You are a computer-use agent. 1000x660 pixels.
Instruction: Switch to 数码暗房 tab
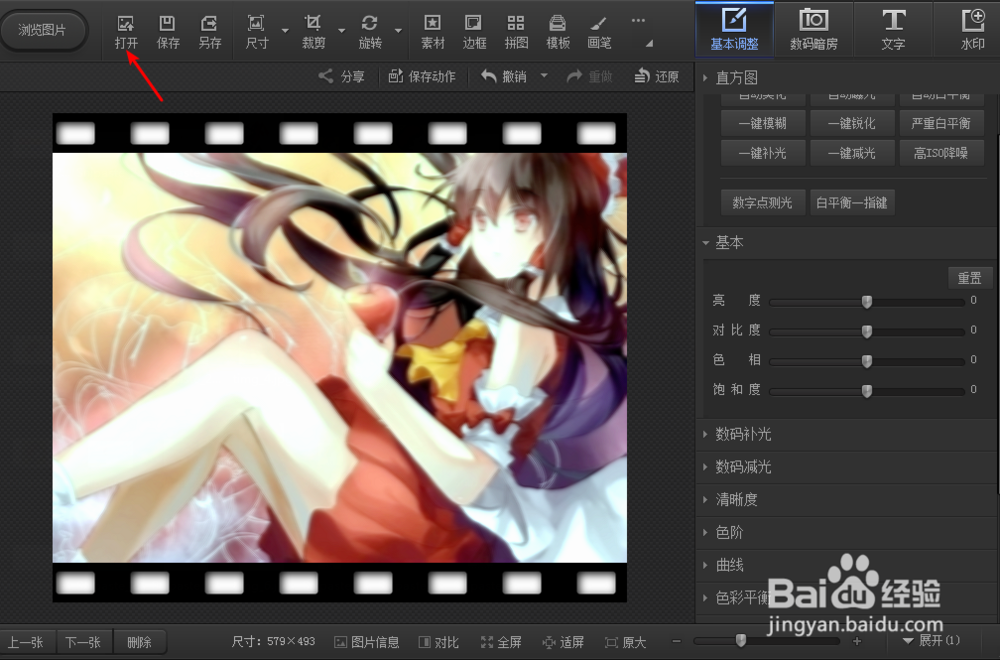[x=814, y=29]
